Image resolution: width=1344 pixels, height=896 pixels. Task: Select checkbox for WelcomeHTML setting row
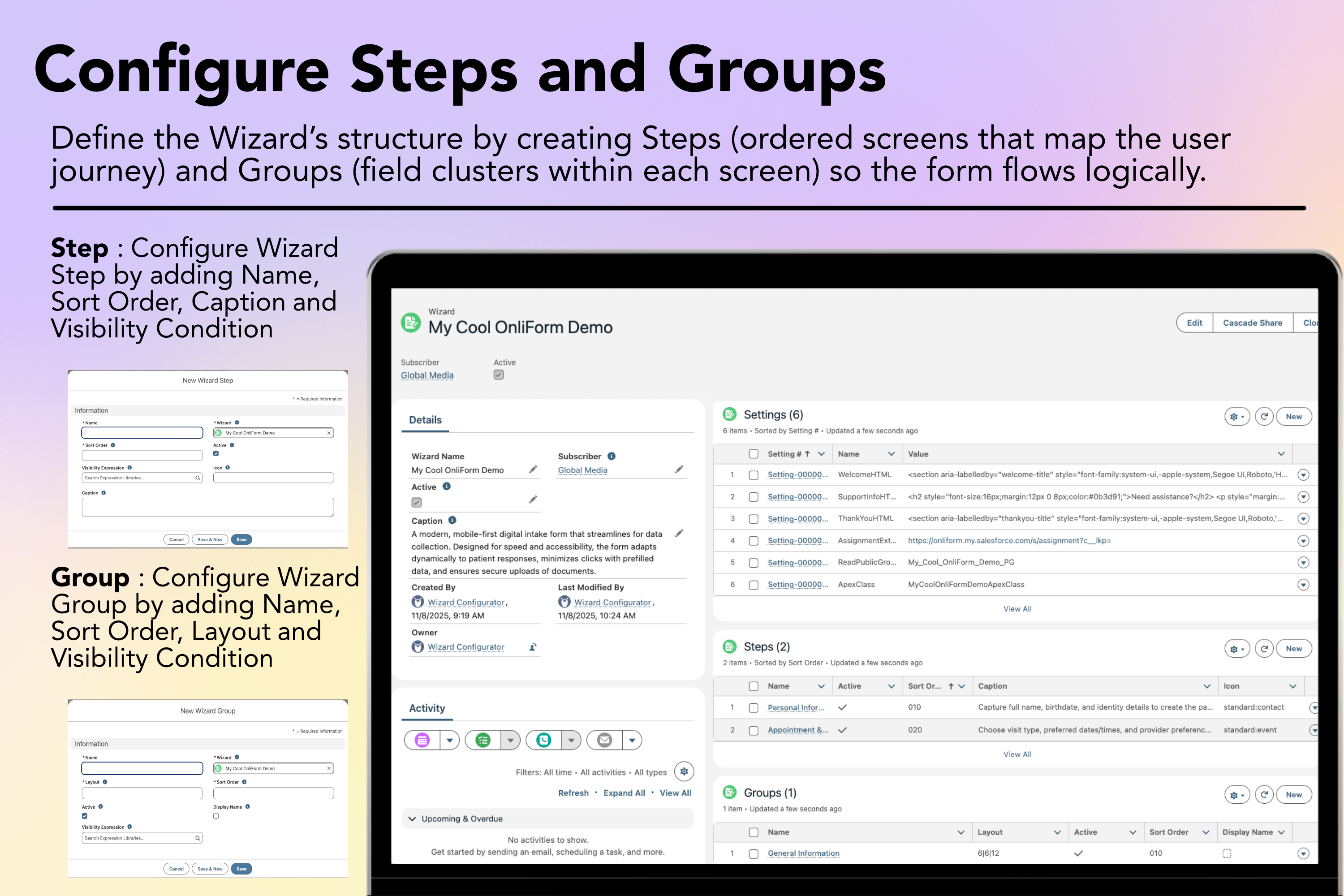pos(754,475)
